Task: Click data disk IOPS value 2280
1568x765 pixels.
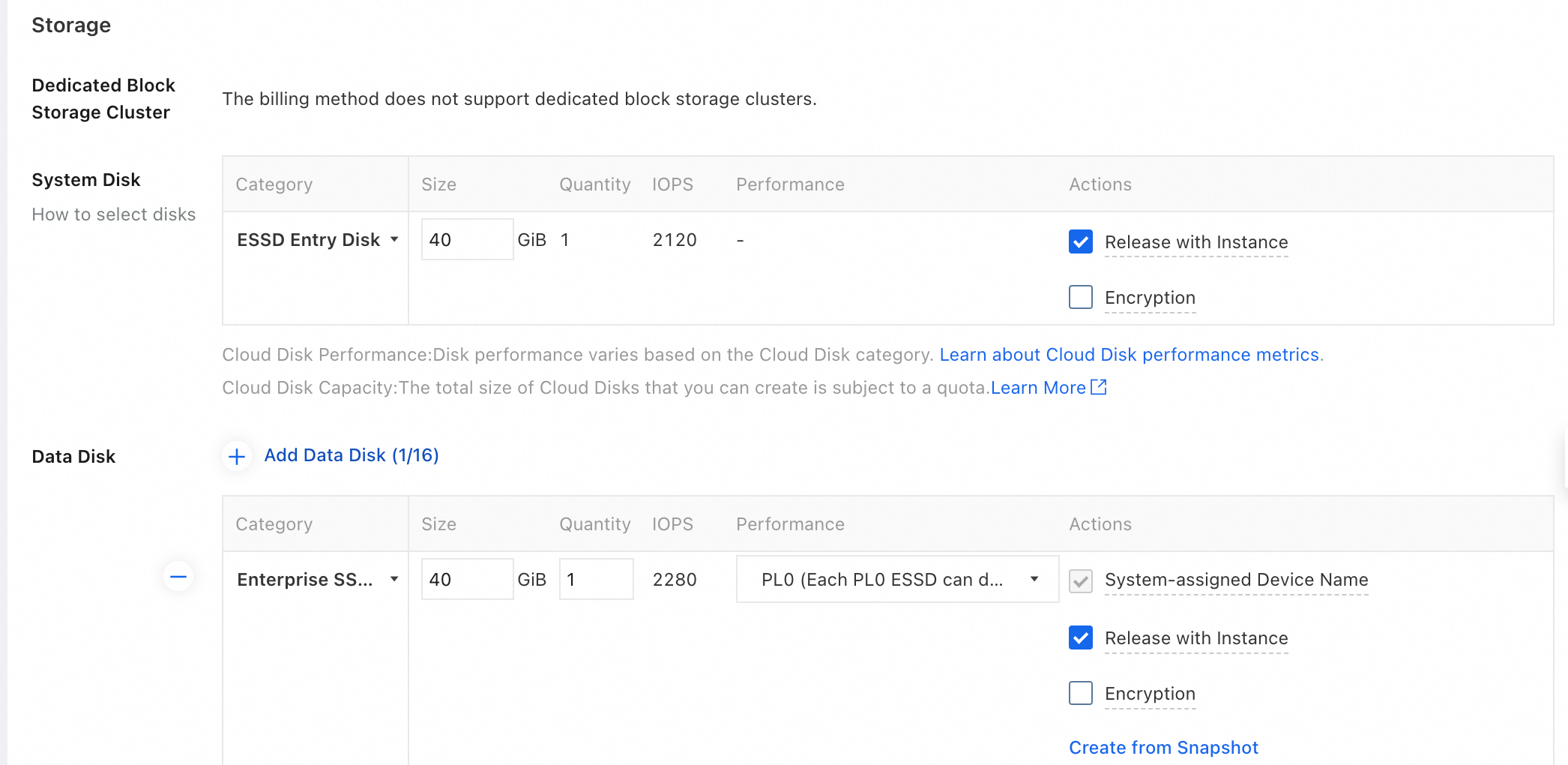Action: tap(675, 580)
